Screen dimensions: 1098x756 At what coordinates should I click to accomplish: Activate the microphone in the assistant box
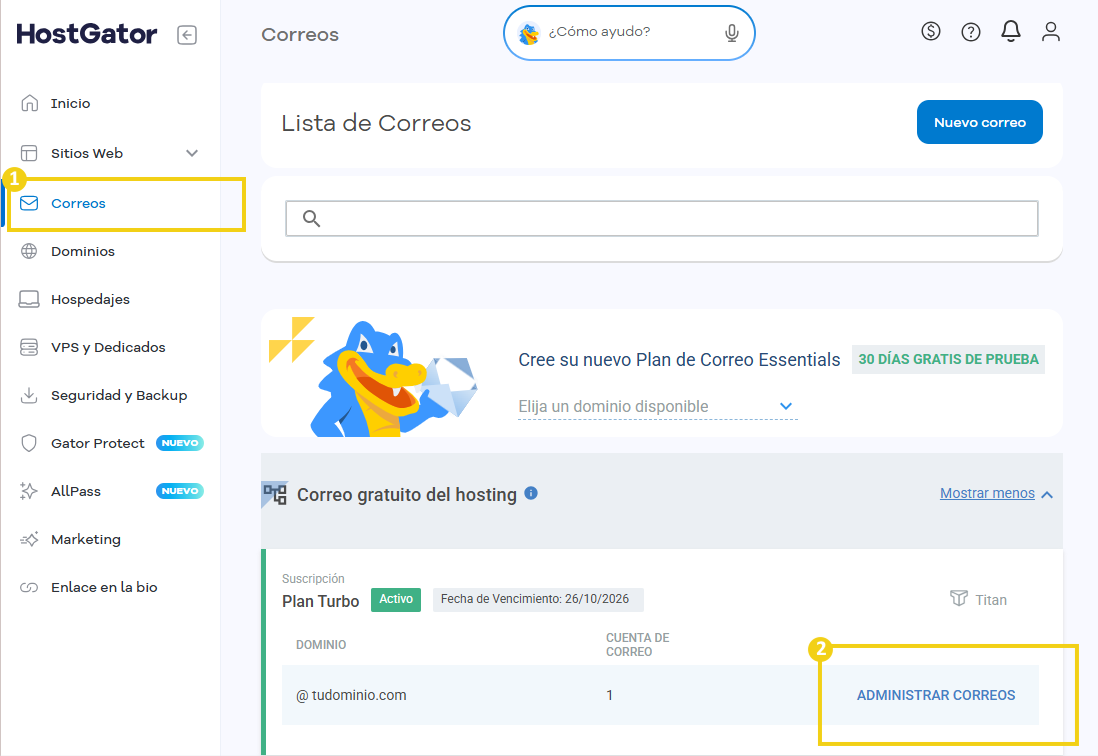tap(732, 33)
